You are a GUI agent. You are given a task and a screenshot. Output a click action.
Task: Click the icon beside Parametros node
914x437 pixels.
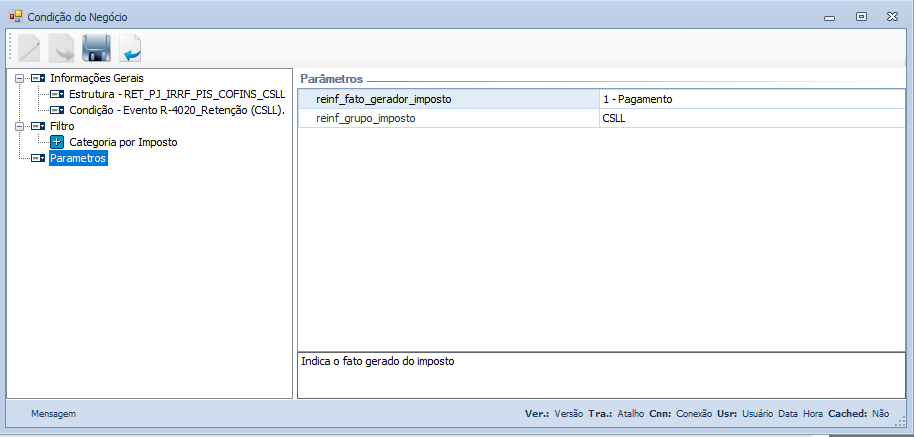pyautogui.click(x=38, y=158)
